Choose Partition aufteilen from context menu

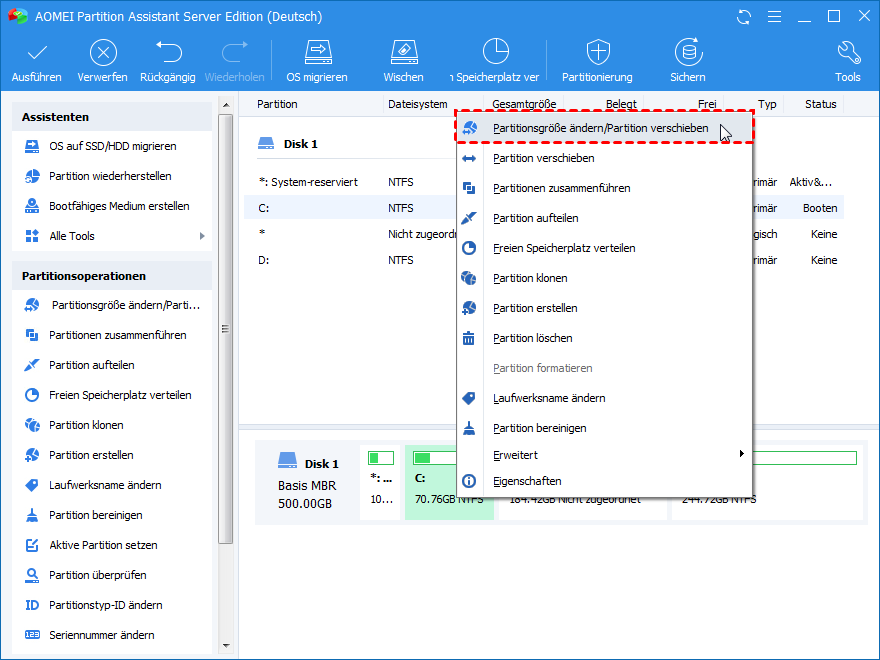[x=604, y=218]
